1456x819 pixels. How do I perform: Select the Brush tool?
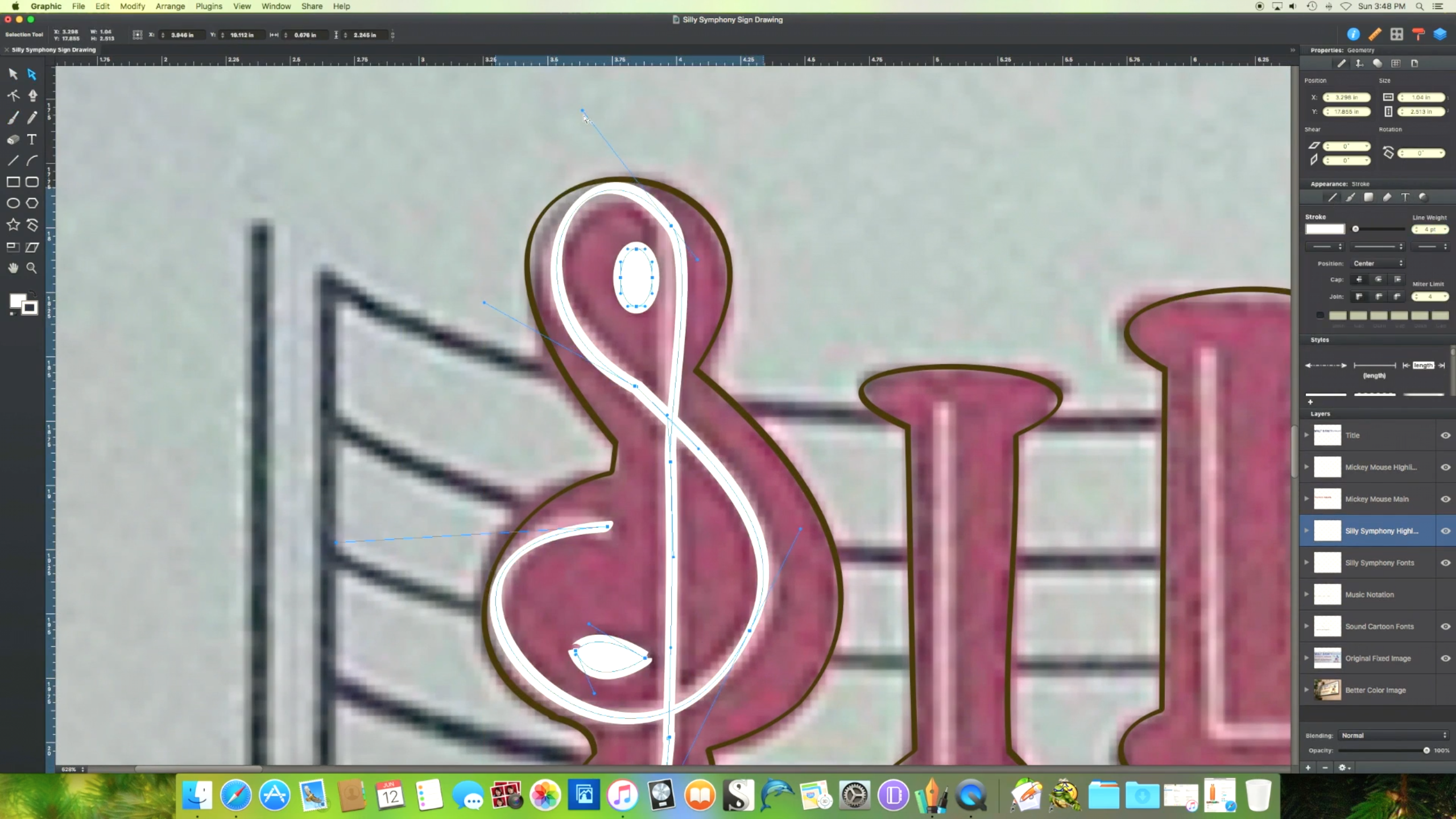pyautogui.click(x=13, y=117)
